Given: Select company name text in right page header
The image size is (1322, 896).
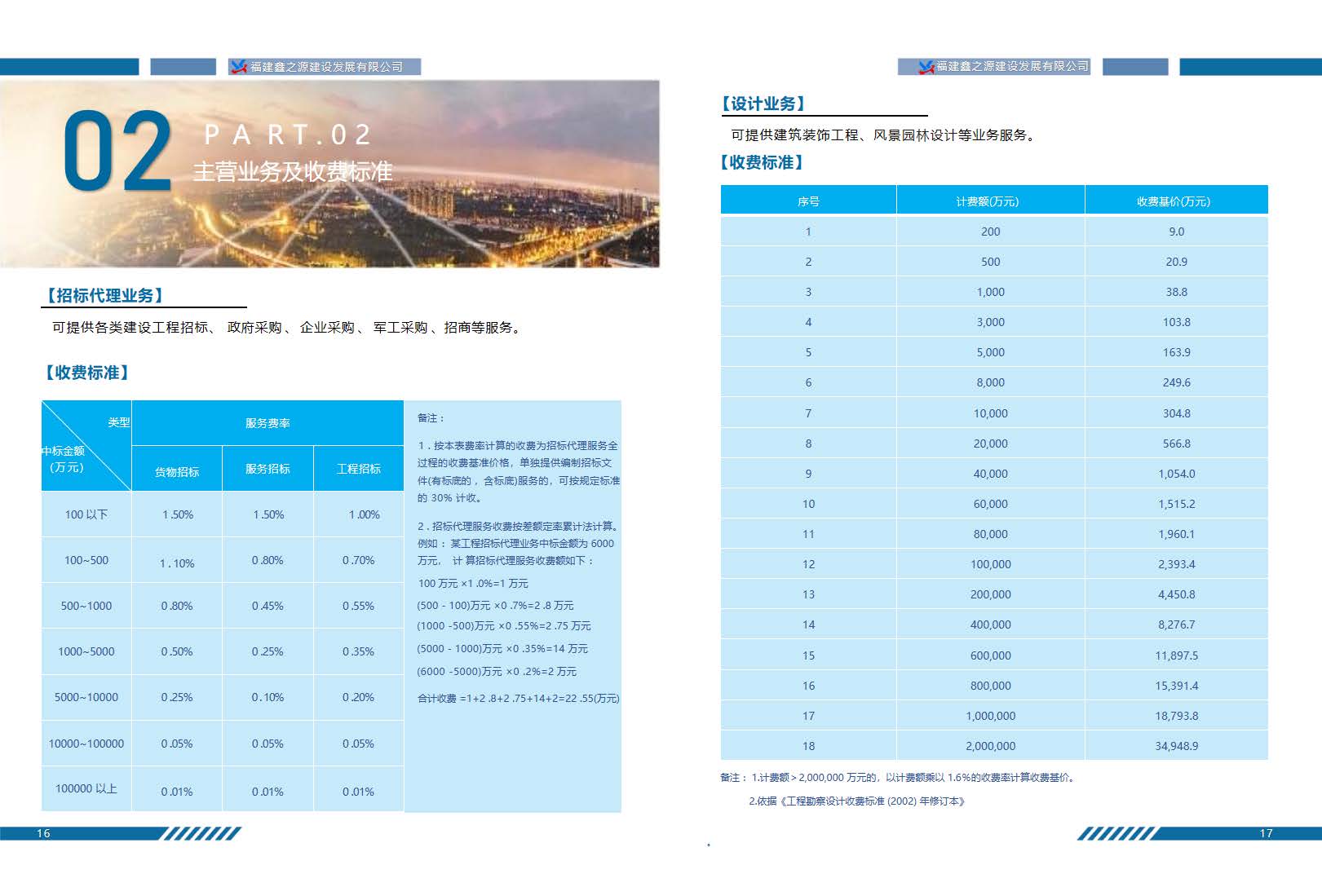Looking at the screenshot, I should click(1012, 66).
